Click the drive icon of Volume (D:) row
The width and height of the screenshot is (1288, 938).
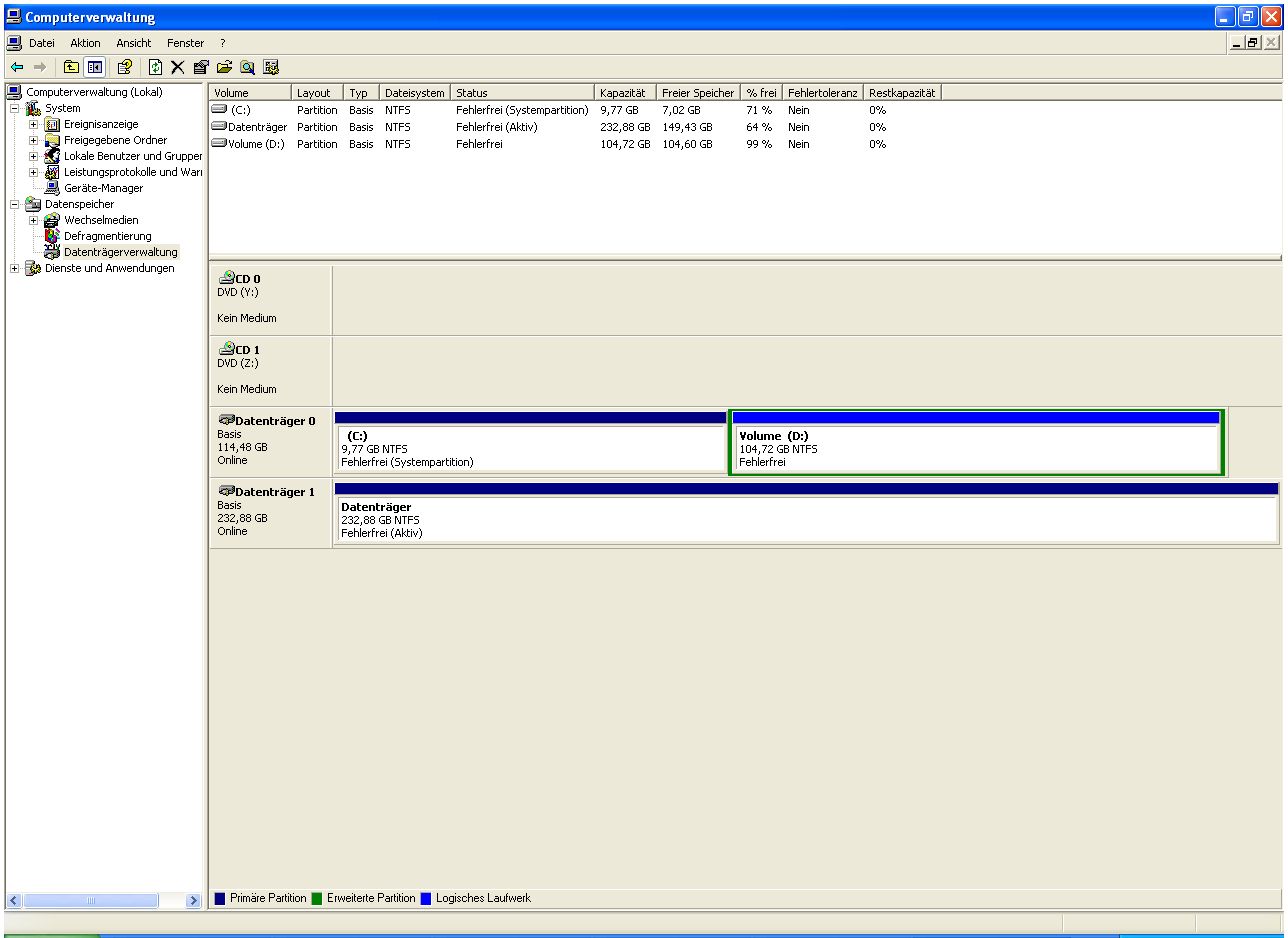220,144
